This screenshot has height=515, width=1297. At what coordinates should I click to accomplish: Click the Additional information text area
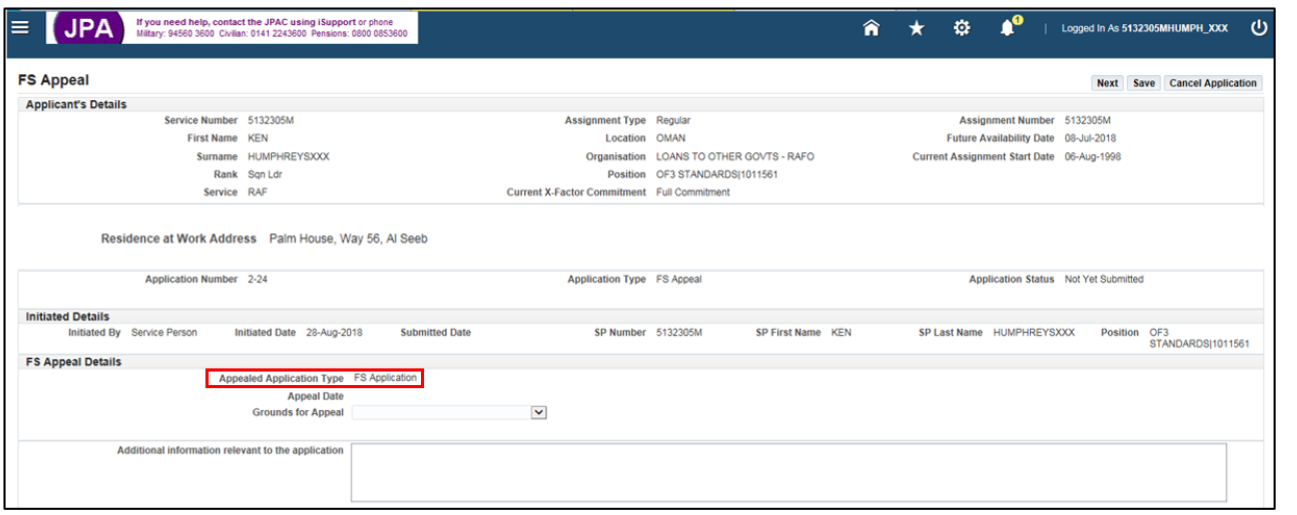(788, 472)
